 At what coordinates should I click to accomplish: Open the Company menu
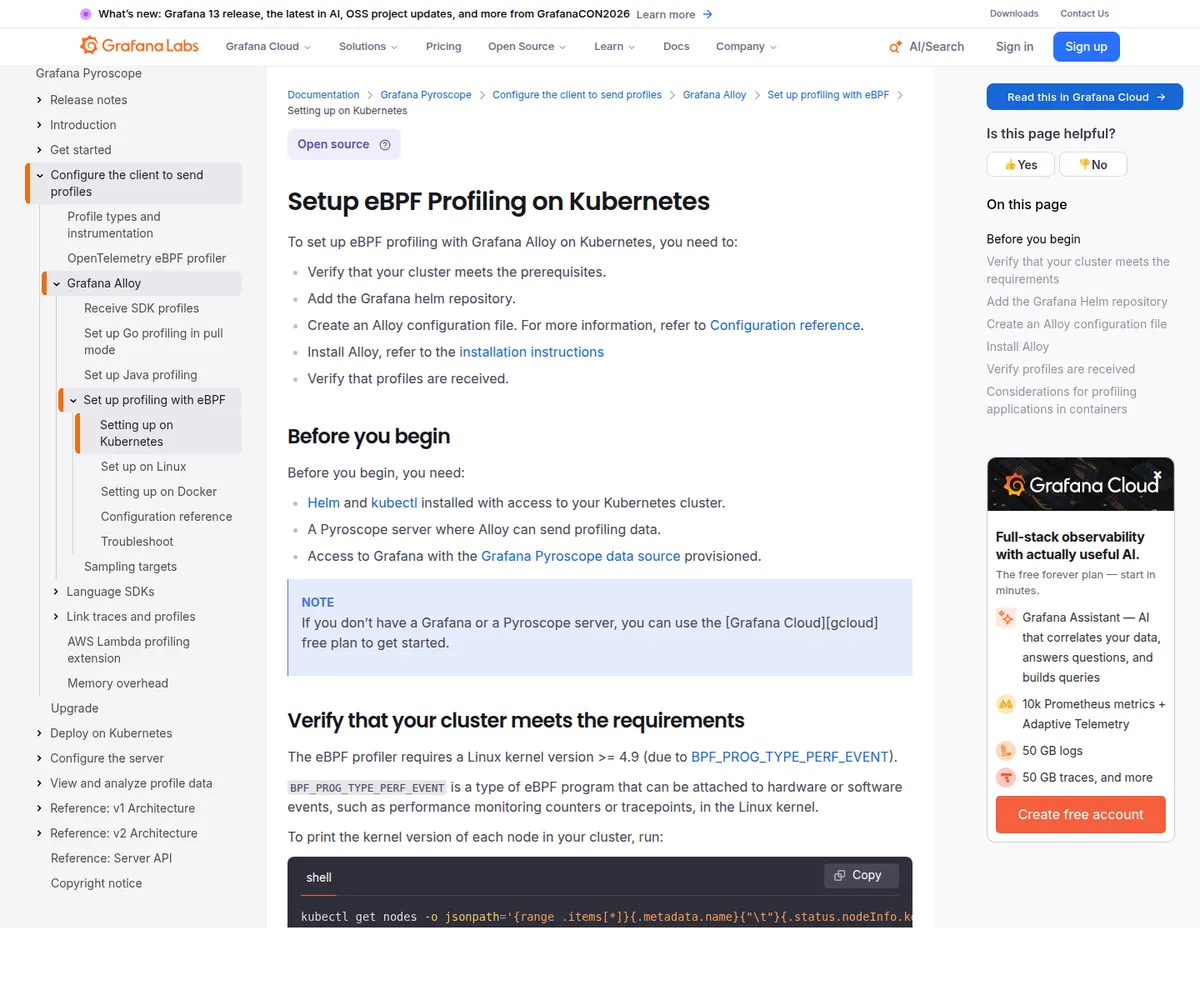click(x=745, y=46)
